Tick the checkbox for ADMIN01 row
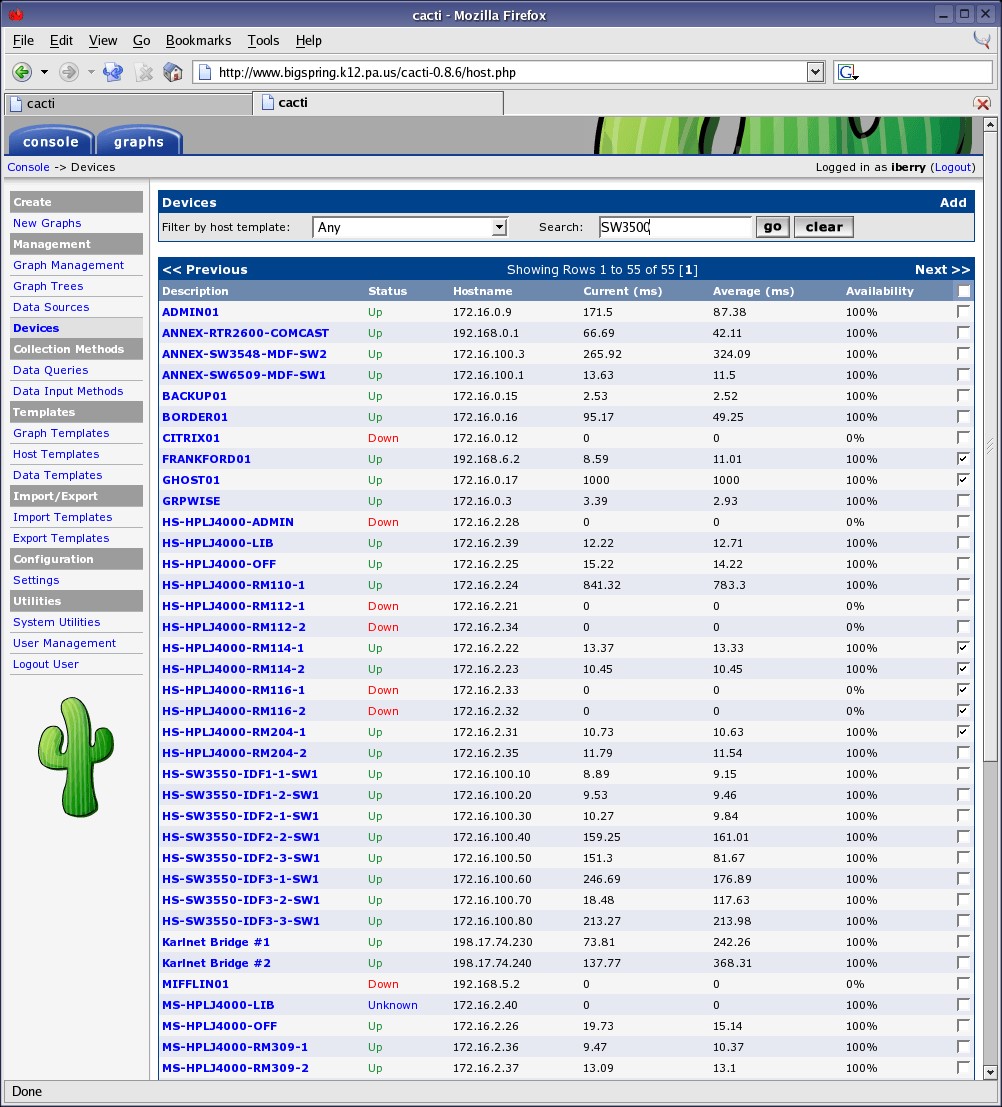 point(963,312)
